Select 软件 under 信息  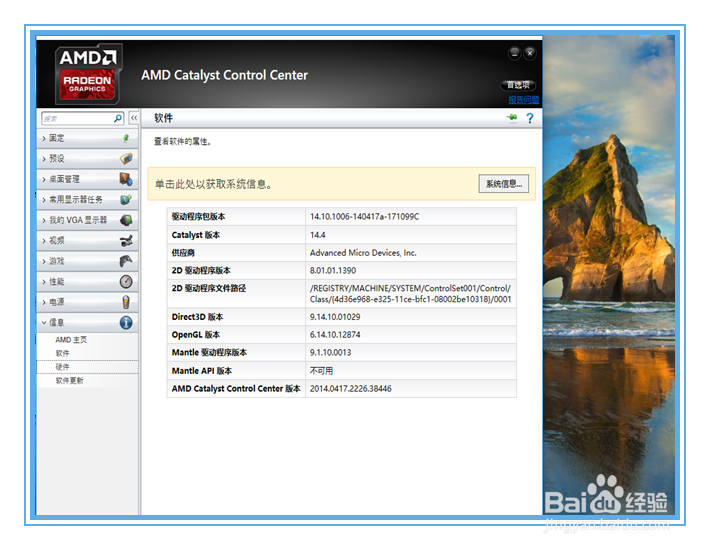[x=62, y=353]
